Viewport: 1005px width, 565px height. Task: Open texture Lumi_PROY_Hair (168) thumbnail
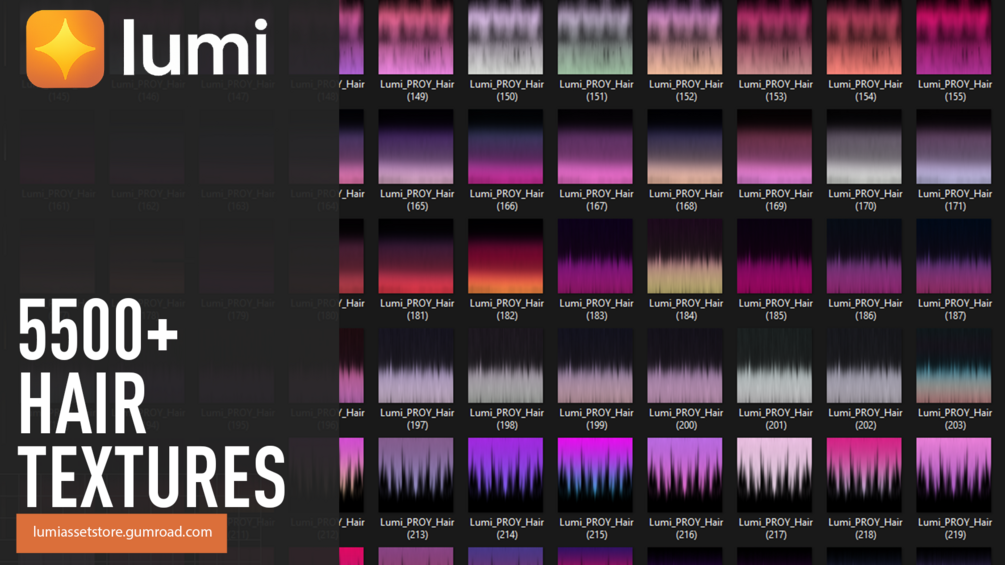click(x=685, y=147)
